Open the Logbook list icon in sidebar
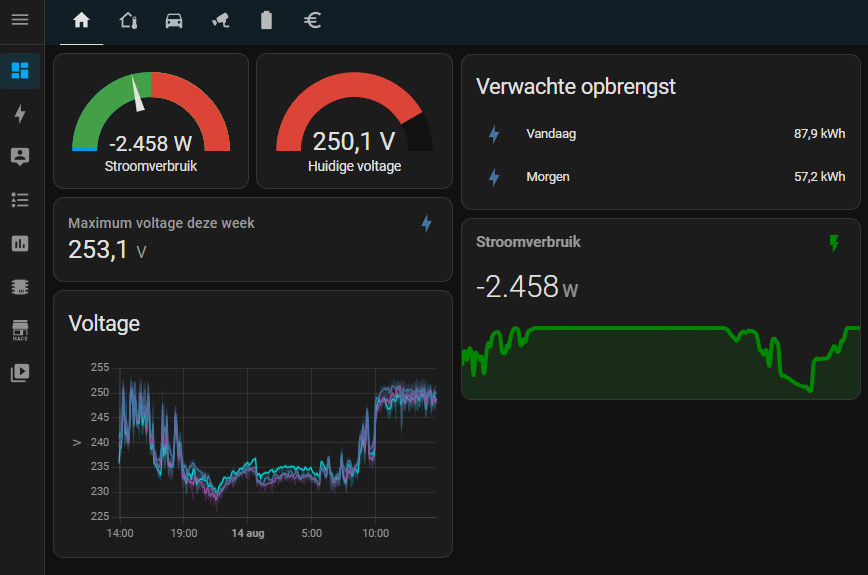 [20, 199]
